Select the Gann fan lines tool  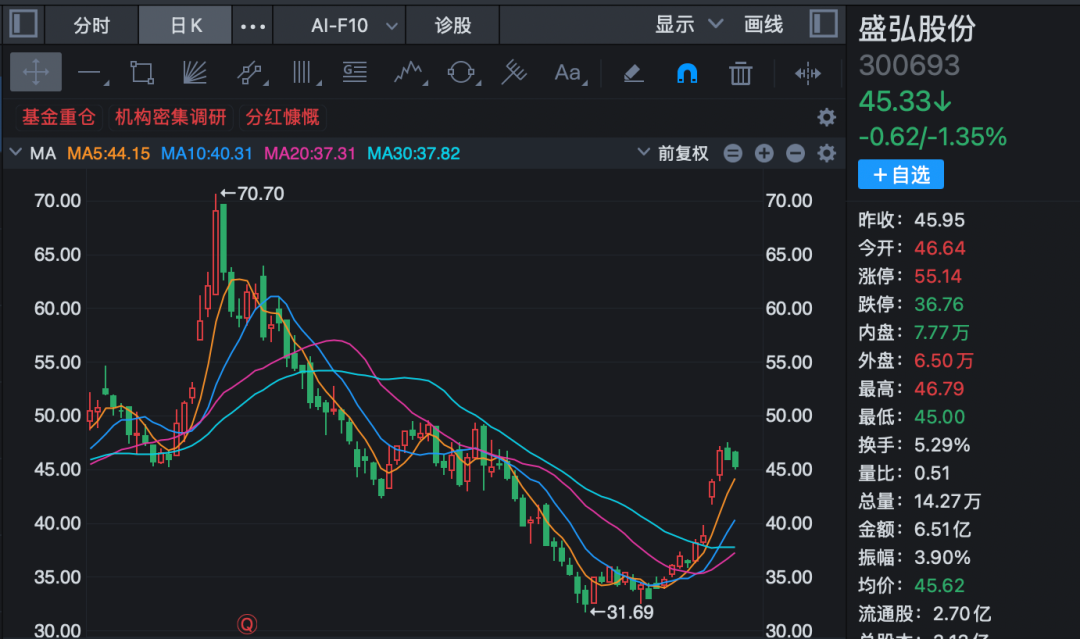coord(195,73)
